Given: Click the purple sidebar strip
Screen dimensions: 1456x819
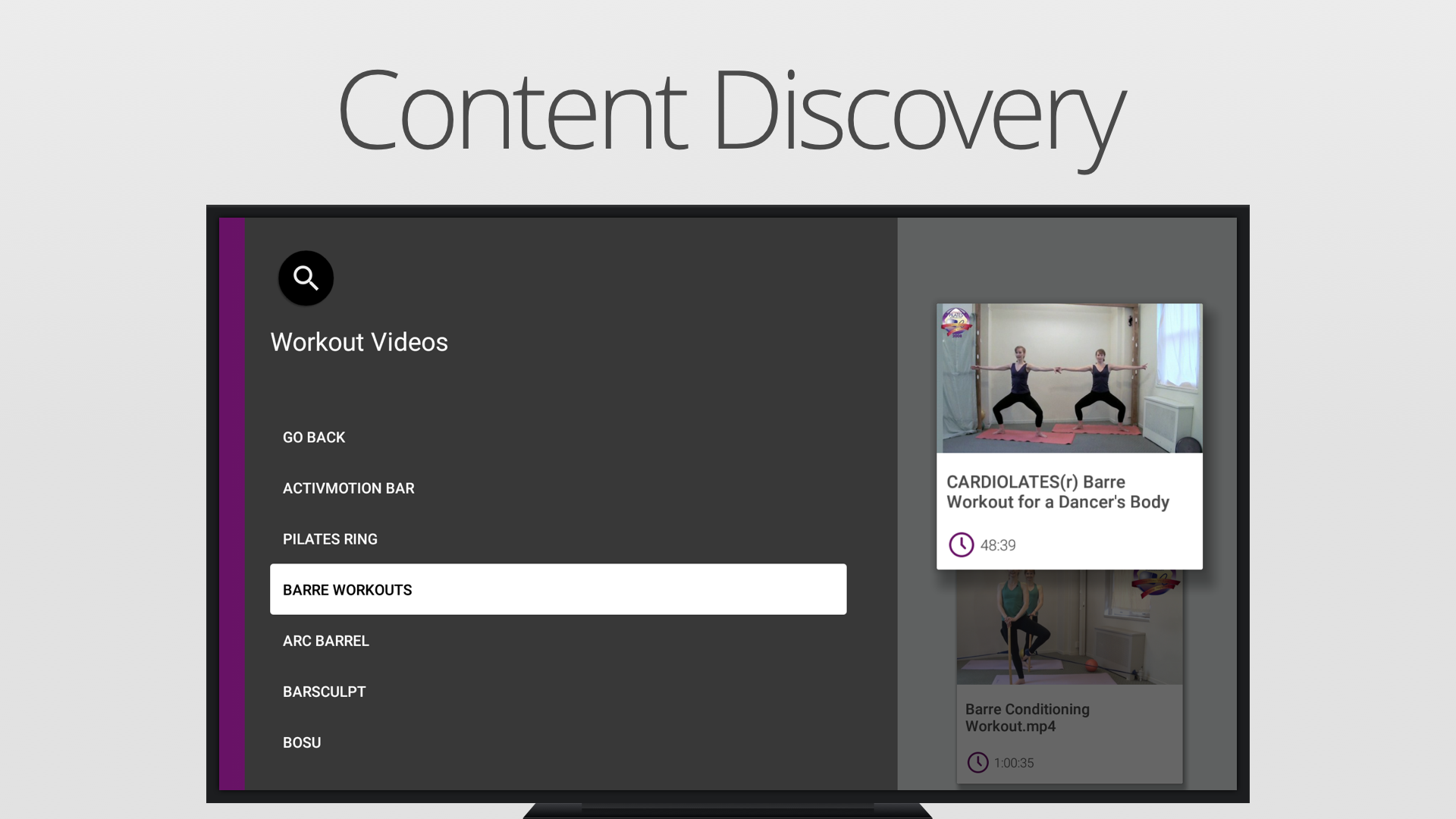Looking at the screenshot, I should point(232,504).
